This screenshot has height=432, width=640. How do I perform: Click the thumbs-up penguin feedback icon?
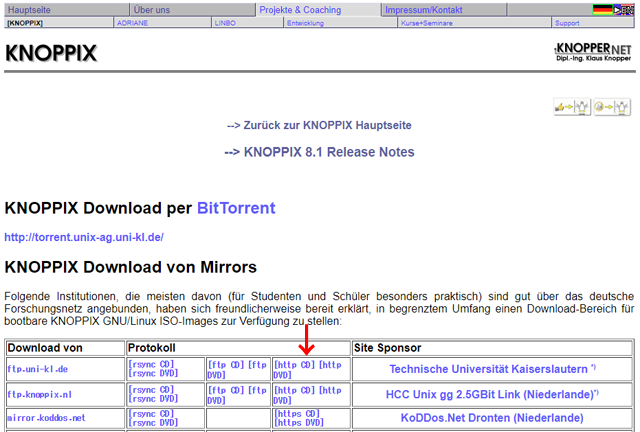572,107
